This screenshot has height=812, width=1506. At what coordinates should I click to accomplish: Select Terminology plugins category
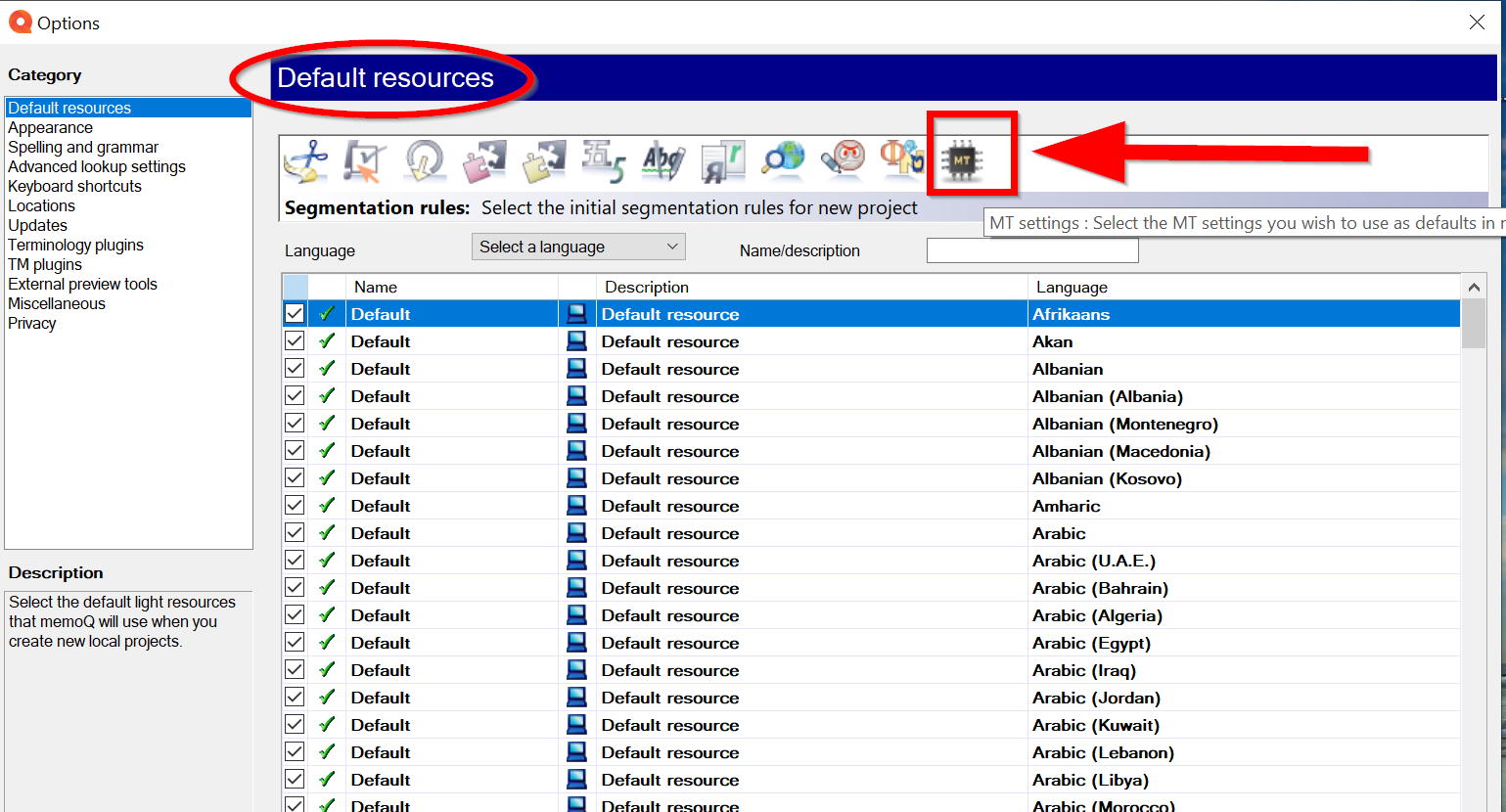pyautogui.click(x=75, y=245)
